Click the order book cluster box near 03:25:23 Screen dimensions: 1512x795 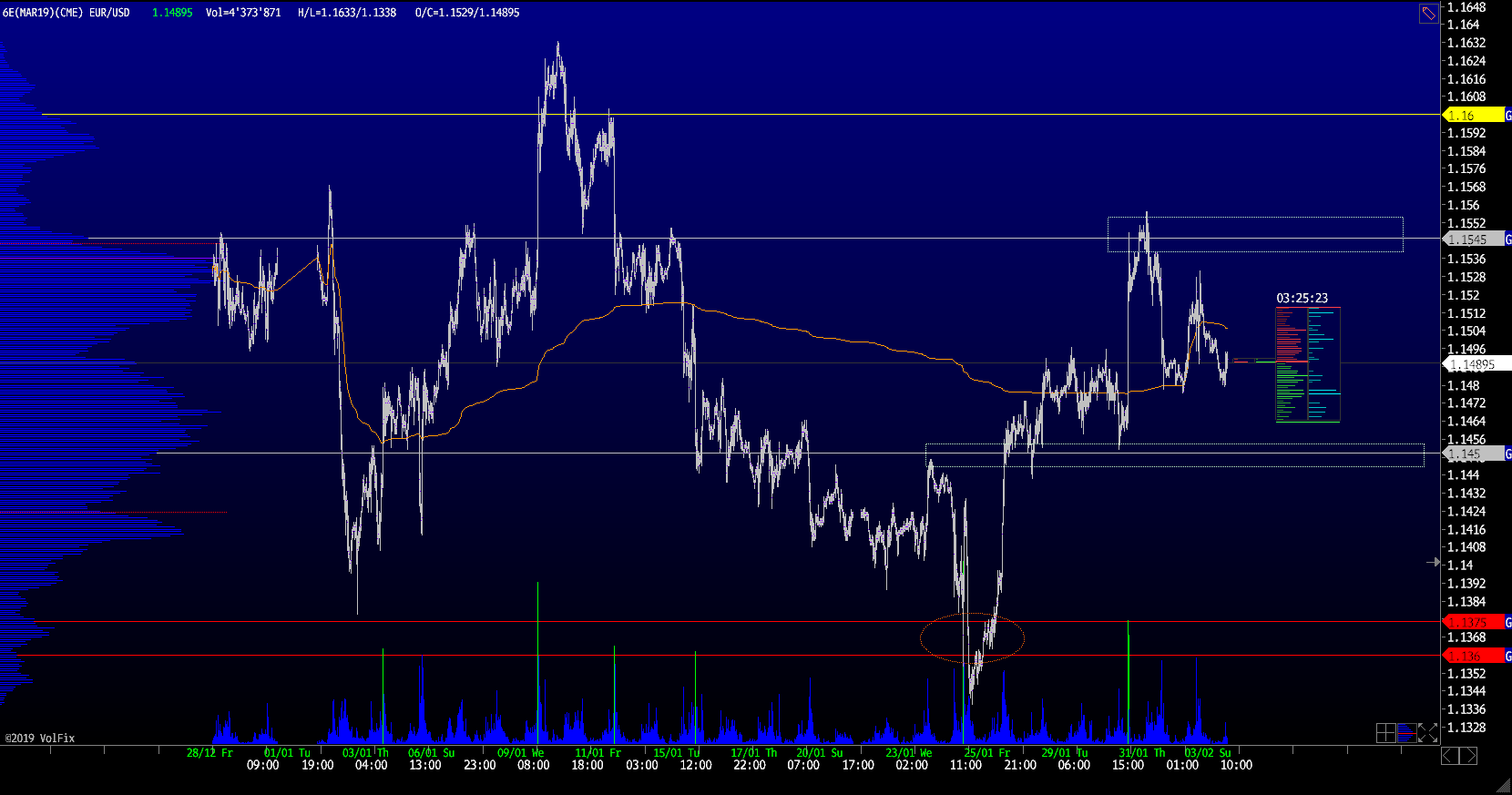click(x=1307, y=364)
